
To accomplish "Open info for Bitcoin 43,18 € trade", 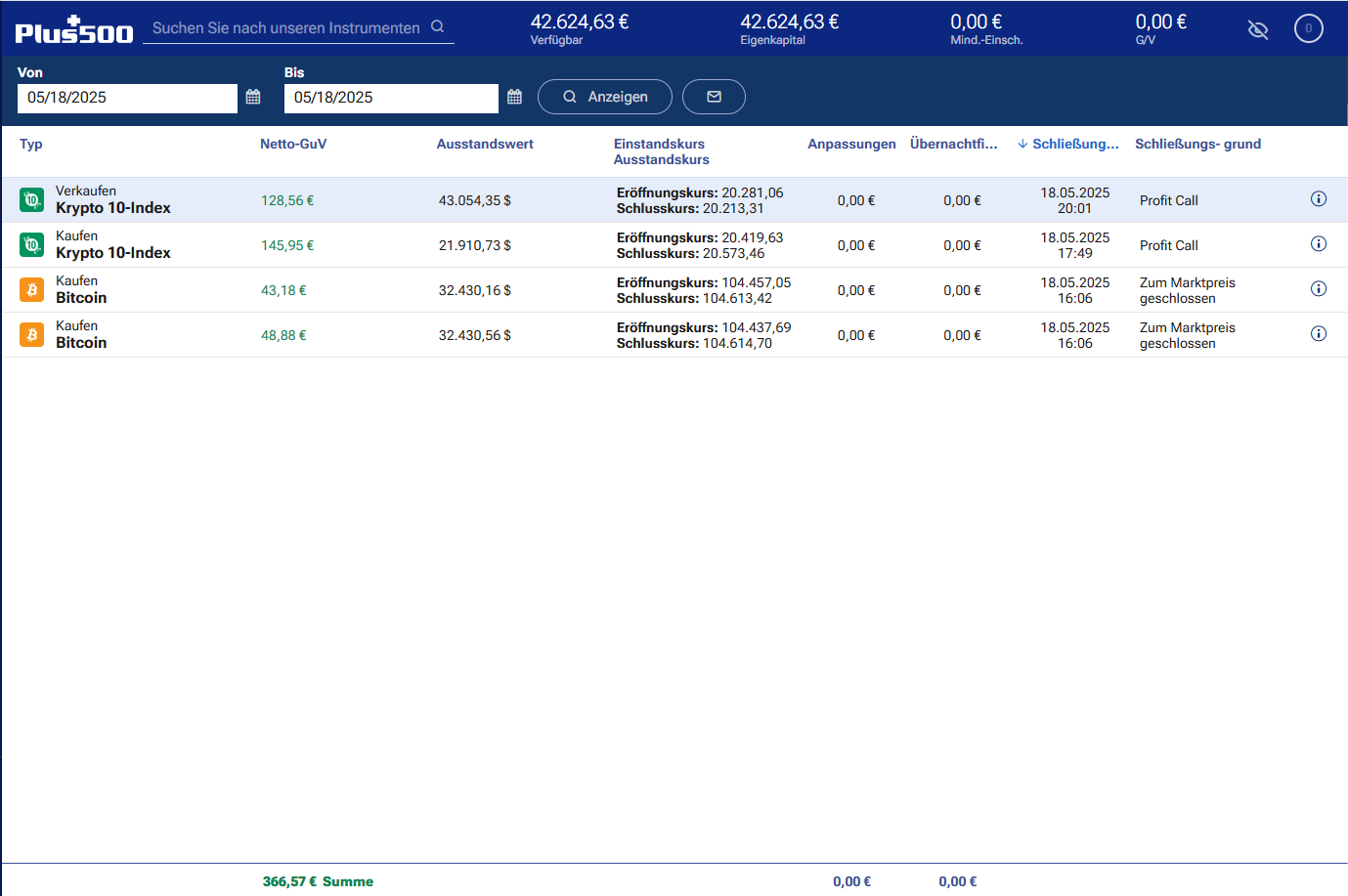I will click(x=1318, y=289).
